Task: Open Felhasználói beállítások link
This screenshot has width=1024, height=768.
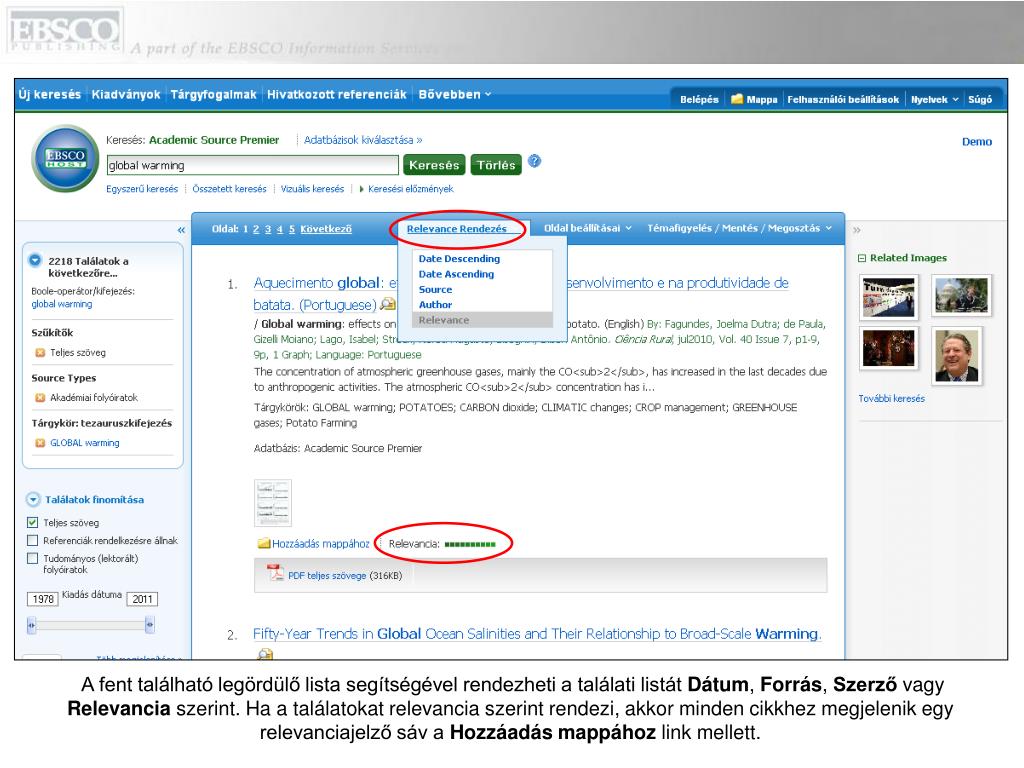Action: 843,99
